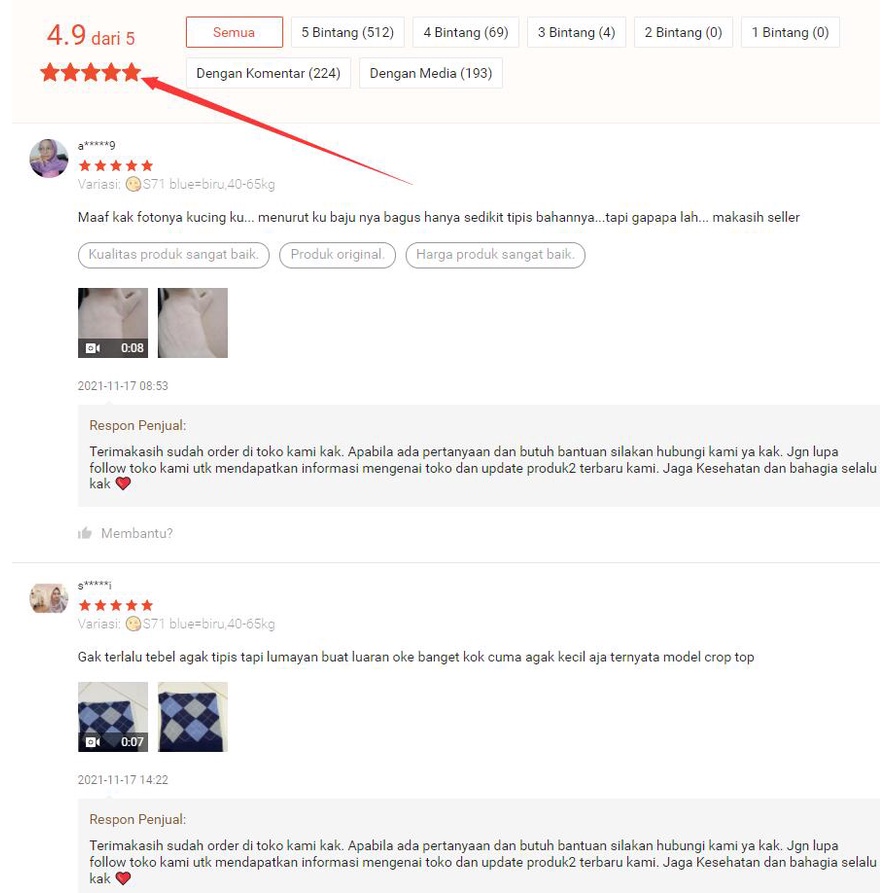Click the Harga produk sangat baik tag
The width and height of the screenshot is (893, 893).
(495, 255)
